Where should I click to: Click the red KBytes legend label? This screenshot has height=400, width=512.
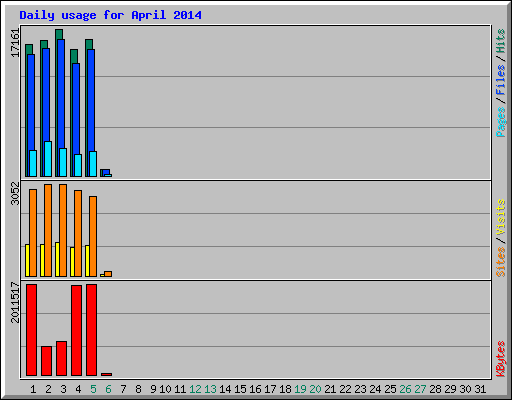501,359
